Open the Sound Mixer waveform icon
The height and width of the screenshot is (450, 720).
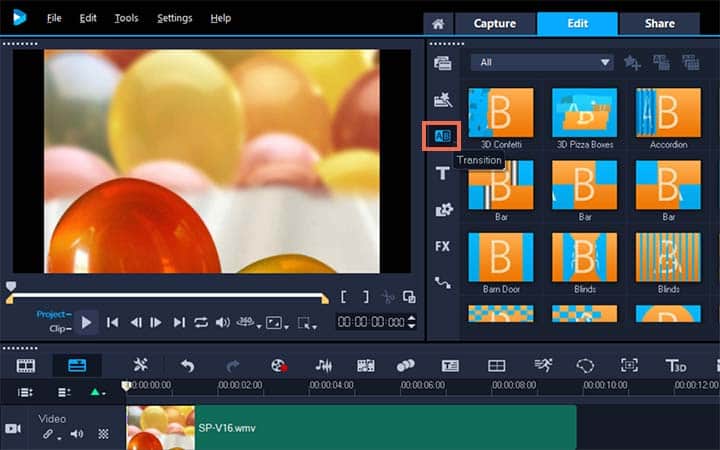(x=324, y=366)
